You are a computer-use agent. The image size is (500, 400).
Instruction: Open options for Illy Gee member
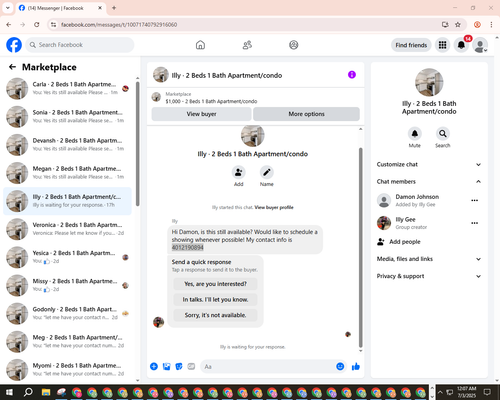click(475, 223)
